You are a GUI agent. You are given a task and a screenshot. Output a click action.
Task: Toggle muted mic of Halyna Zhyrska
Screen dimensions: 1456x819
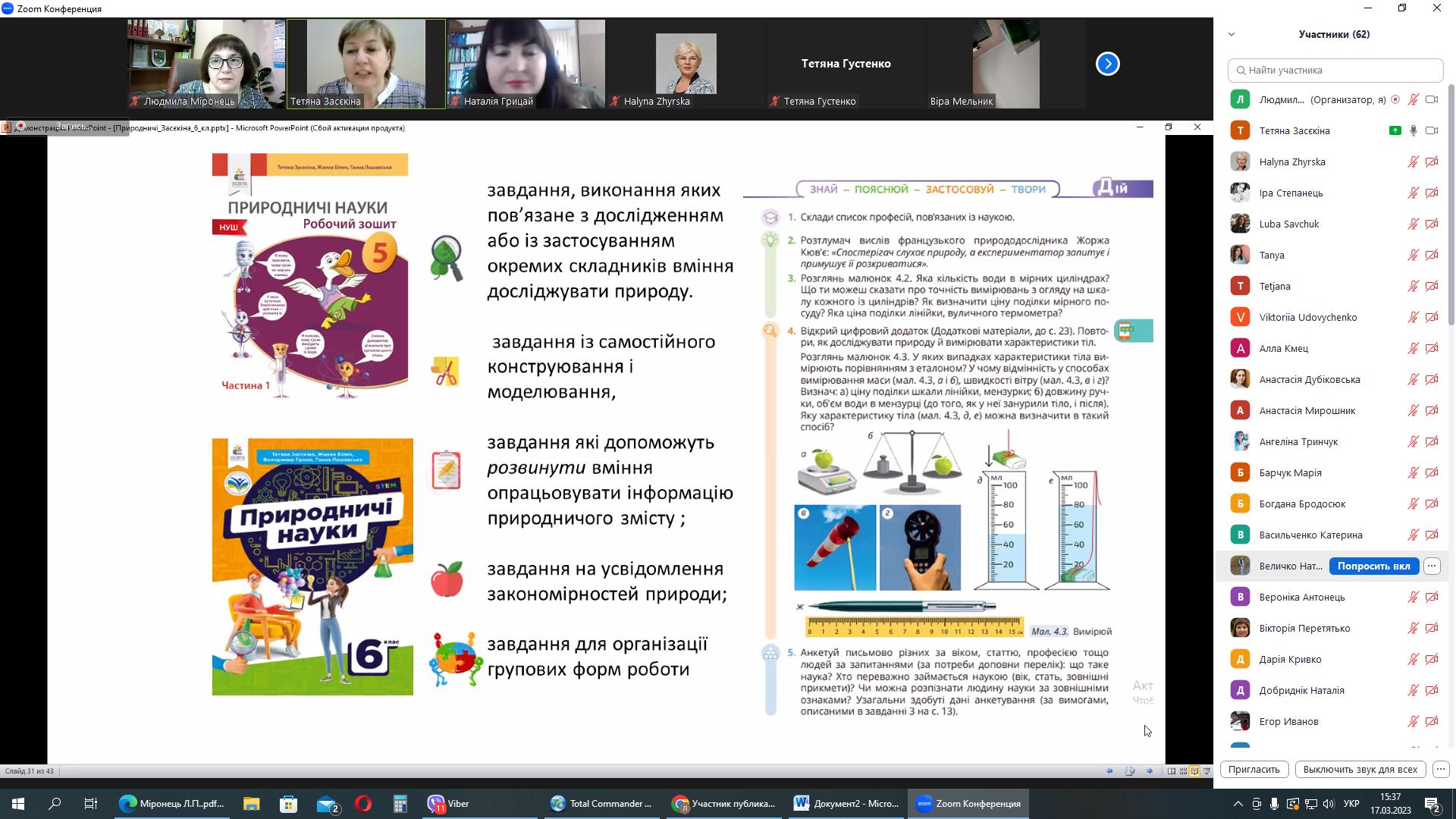[x=1414, y=162]
